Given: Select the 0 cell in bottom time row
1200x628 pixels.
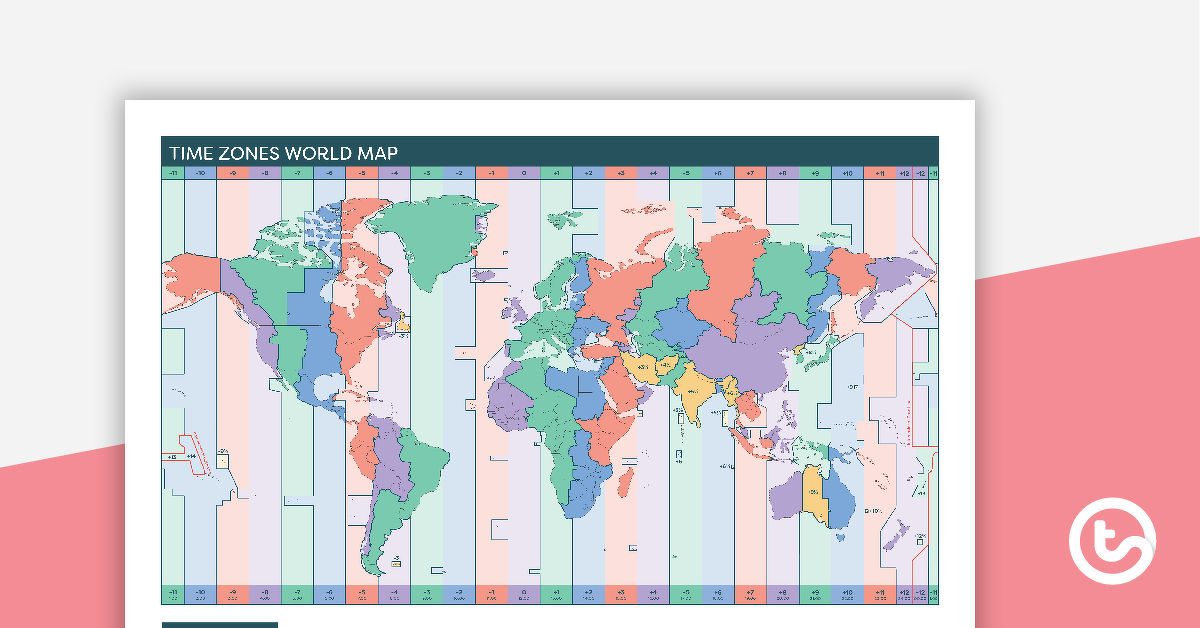Looking at the screenshot, I should coord(523,593).
